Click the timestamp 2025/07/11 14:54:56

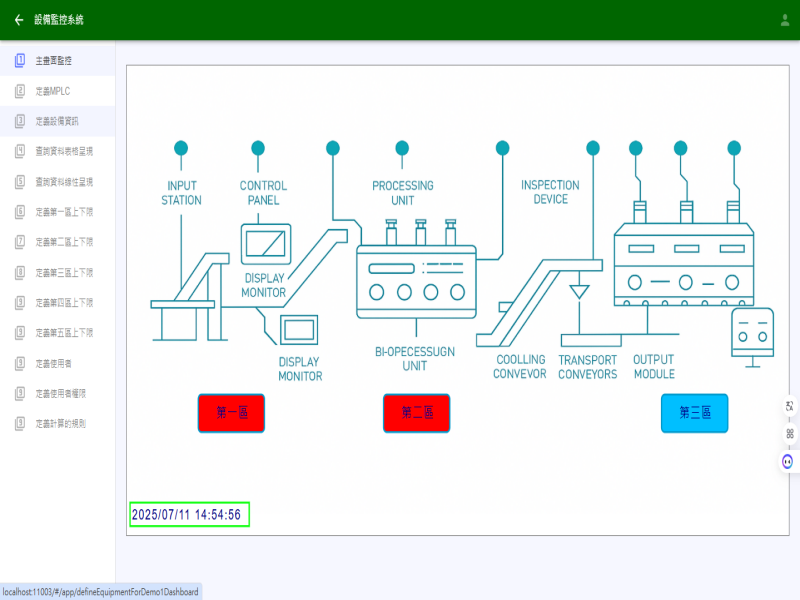[189, 514]
